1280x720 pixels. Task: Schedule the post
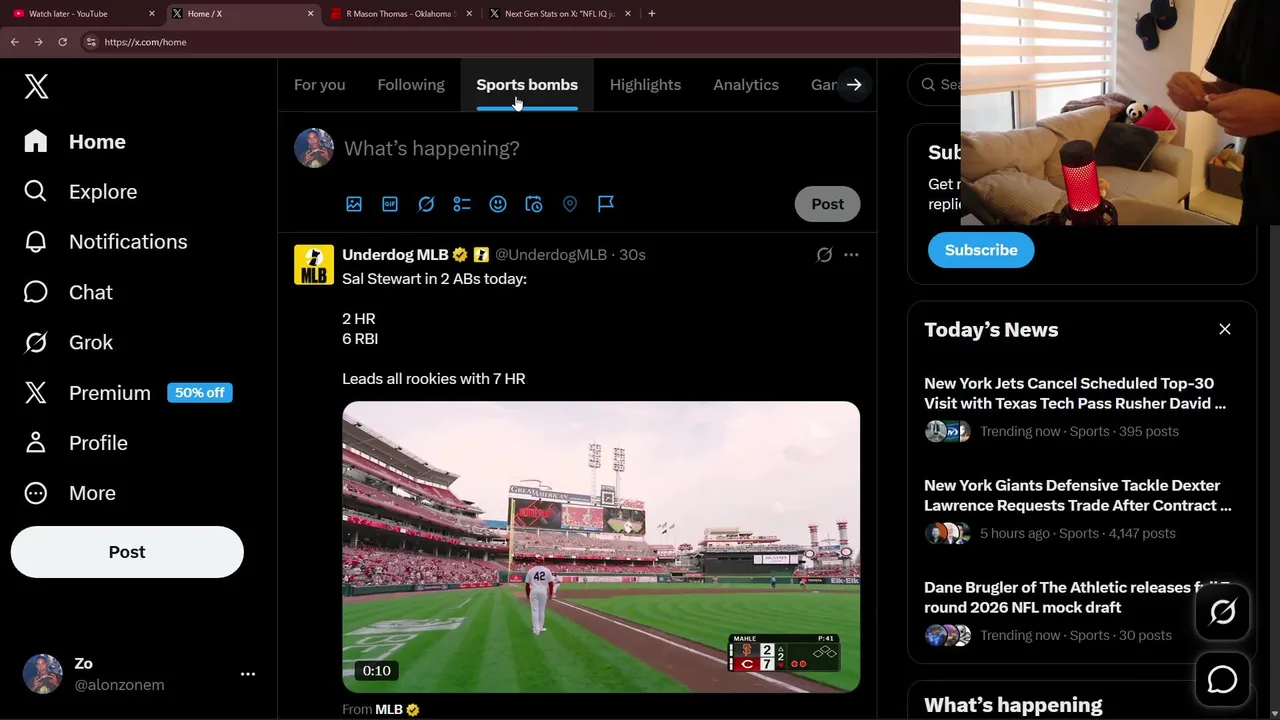coord(534,204)
